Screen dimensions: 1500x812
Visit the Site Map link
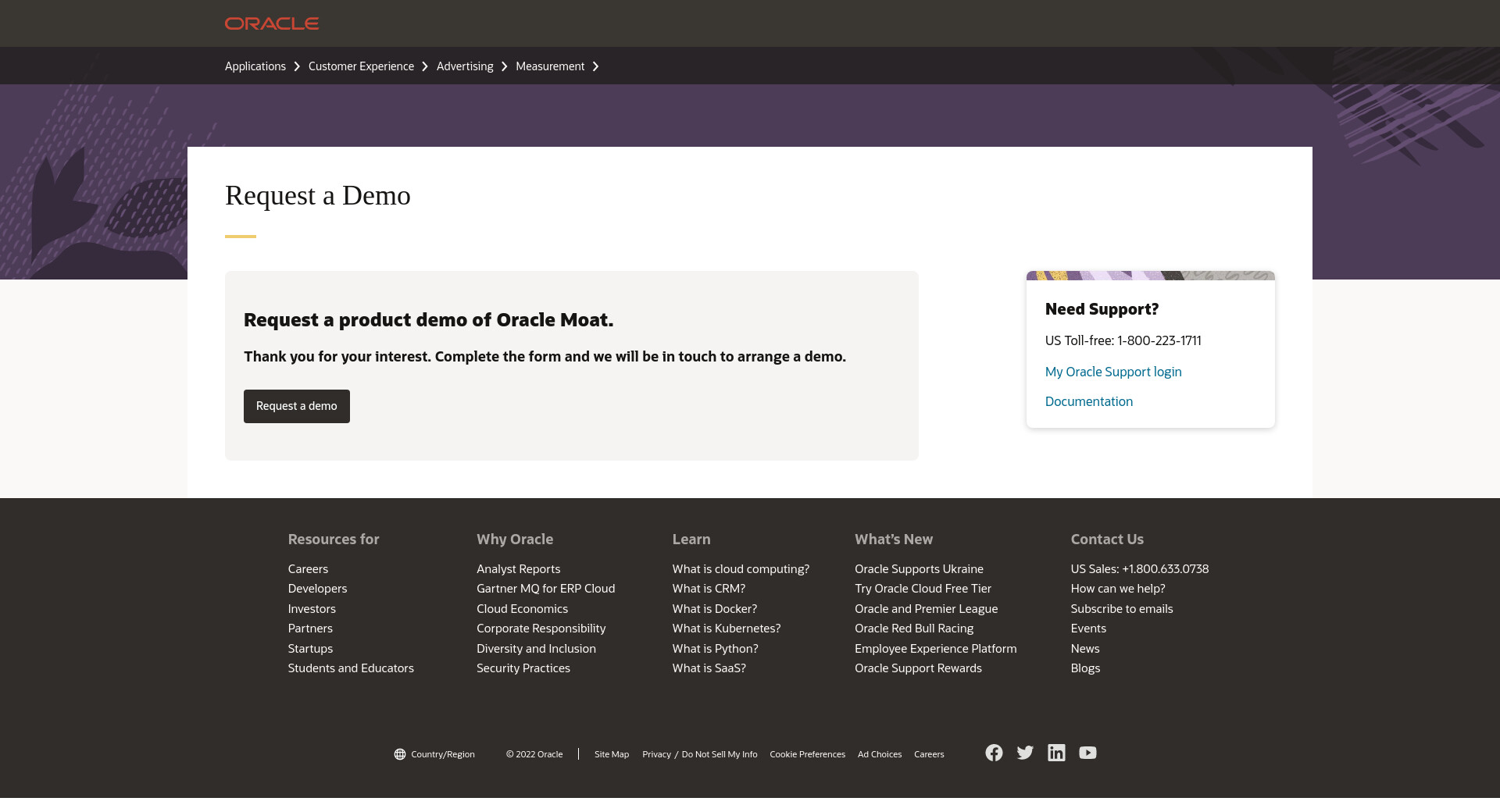pyautogui.click(x=612, y=754)
